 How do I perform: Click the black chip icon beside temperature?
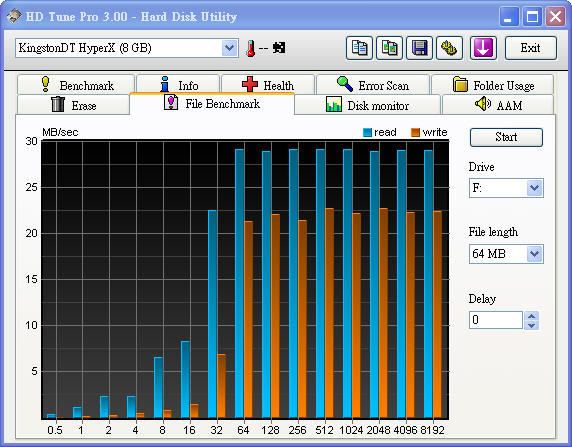coord(279,48)
